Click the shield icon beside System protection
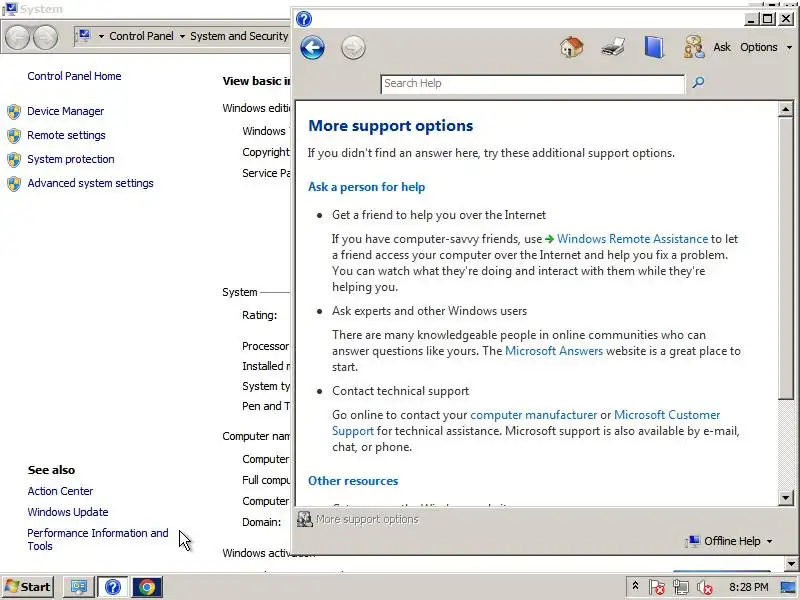Screen dimensions: 800x600 (x=14, y=159)
